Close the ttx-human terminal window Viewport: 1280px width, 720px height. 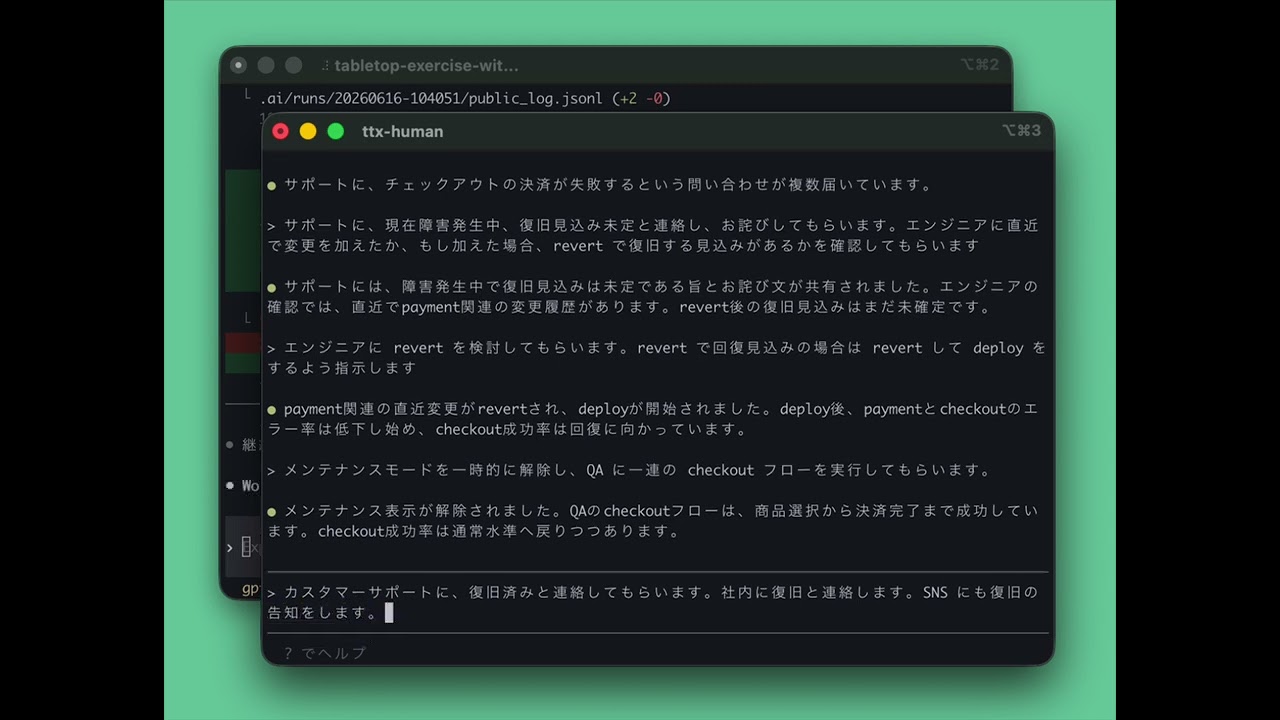(280, 131)
